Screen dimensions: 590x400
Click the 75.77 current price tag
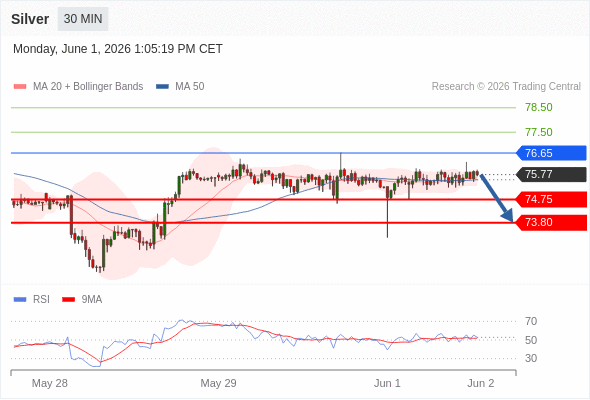click(x=551, y=174)
